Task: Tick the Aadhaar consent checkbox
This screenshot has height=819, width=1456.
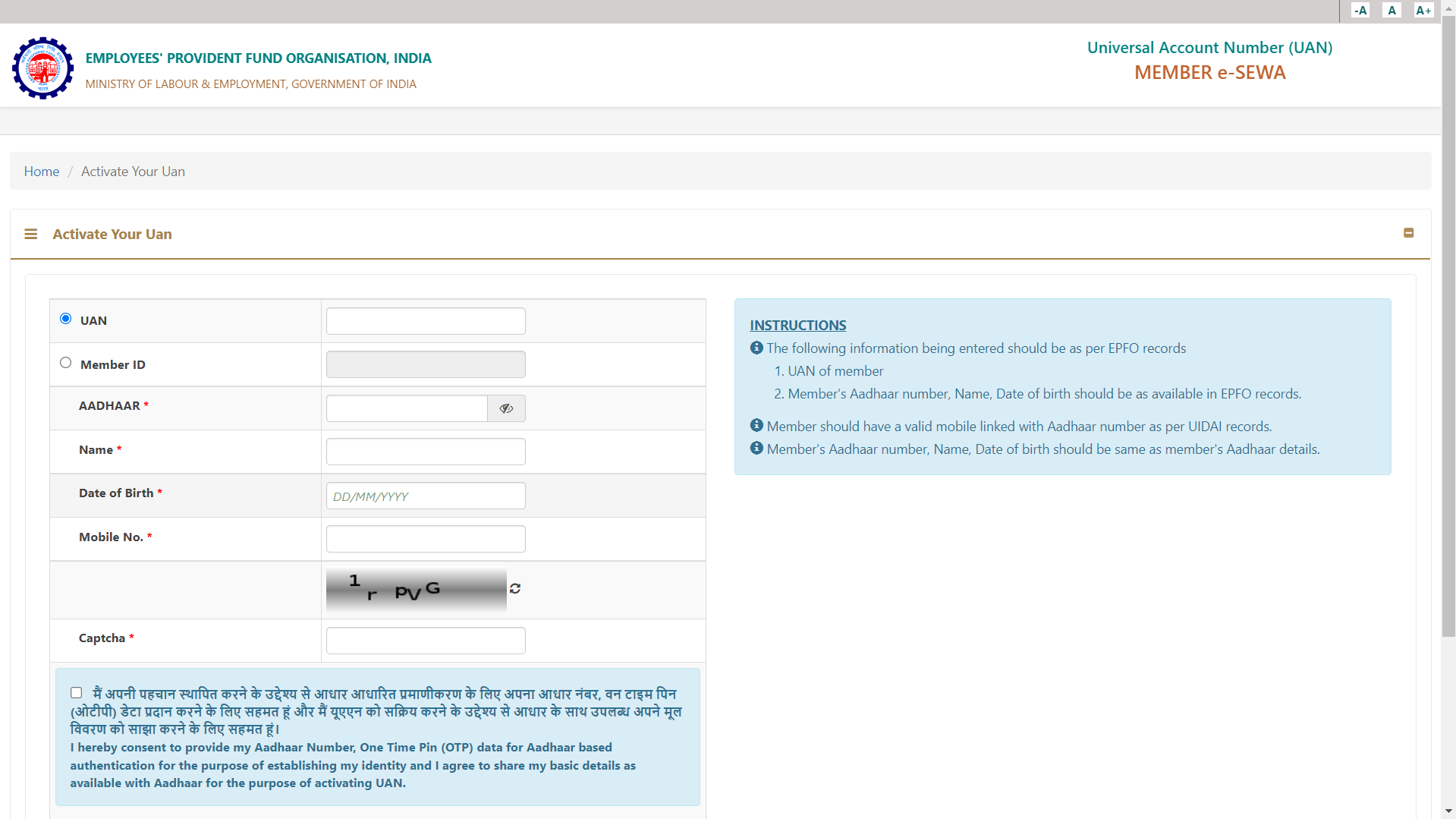Action: click(x=76, y=692)
